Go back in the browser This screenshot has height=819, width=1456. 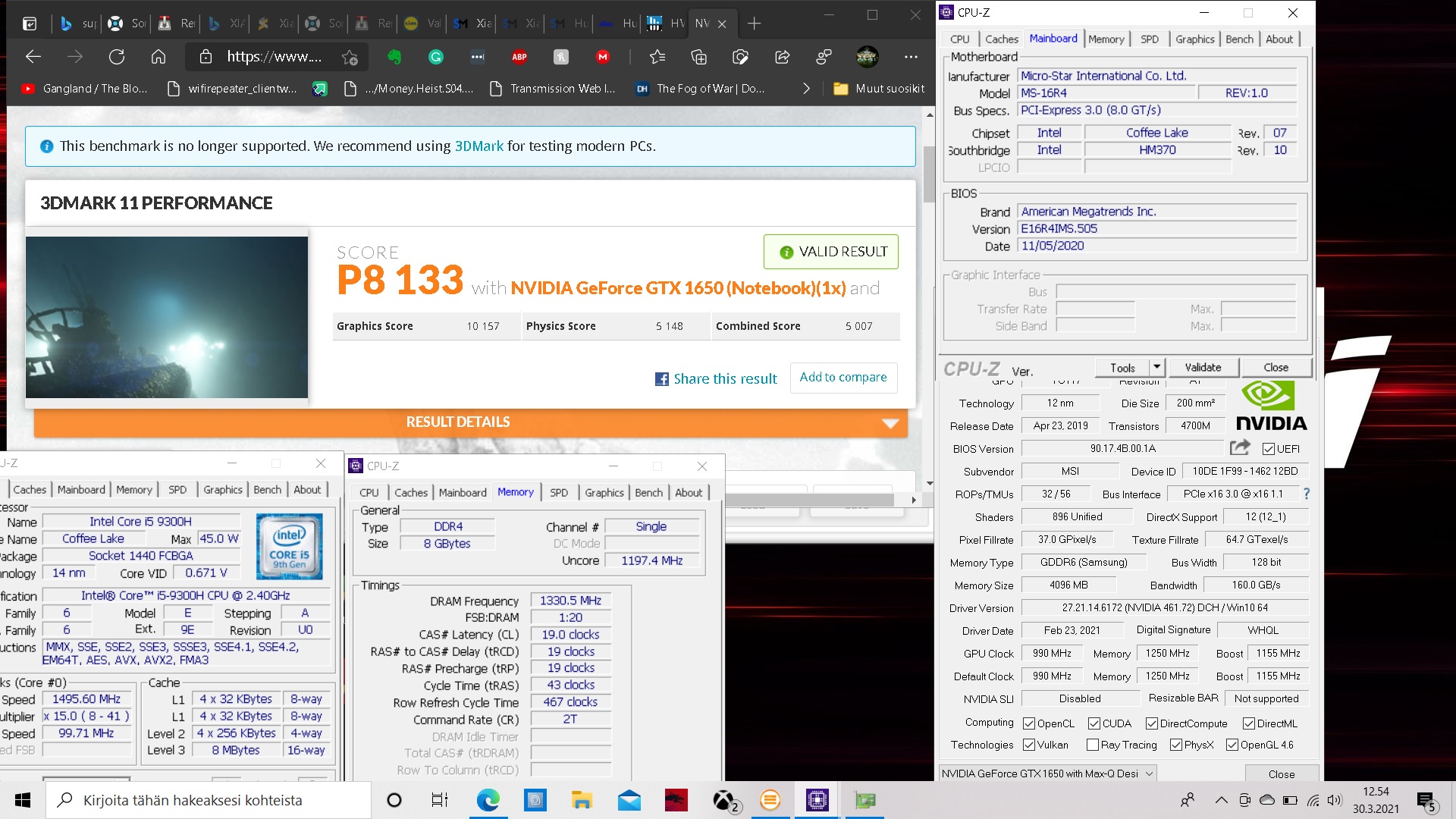[x=33, y=57]
